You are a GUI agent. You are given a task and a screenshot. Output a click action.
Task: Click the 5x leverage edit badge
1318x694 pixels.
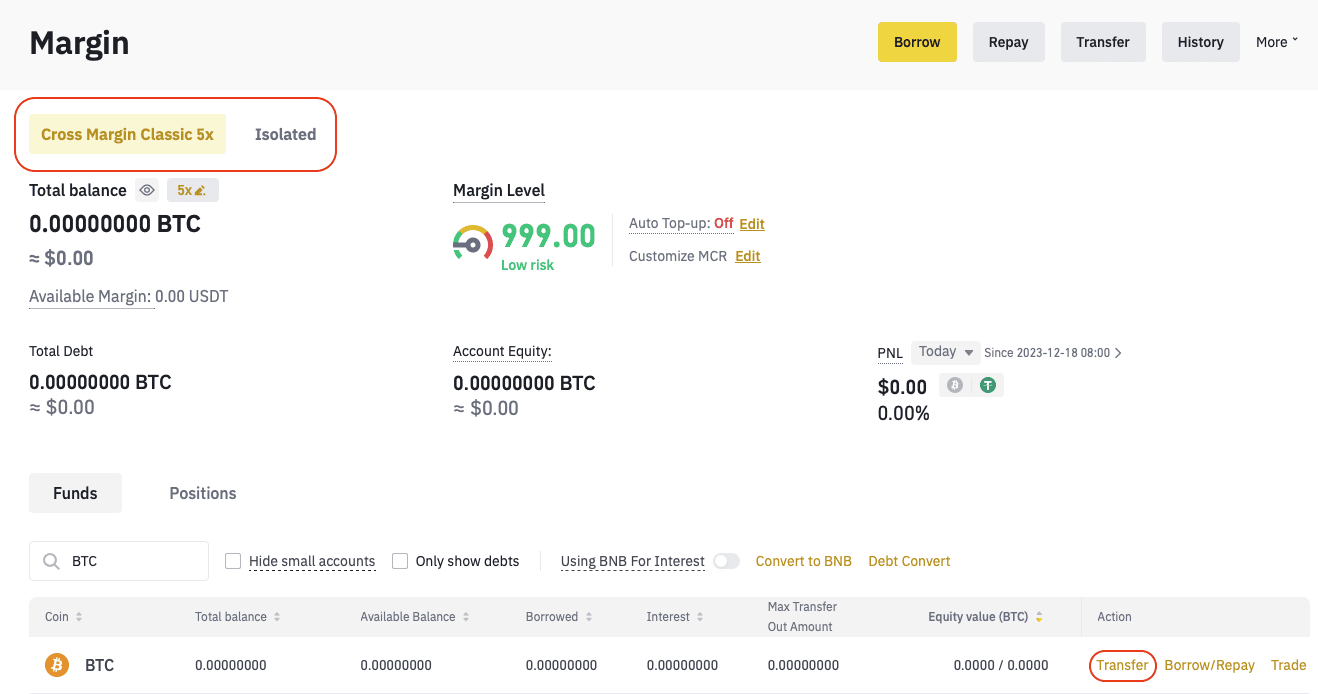coord(191,190)
